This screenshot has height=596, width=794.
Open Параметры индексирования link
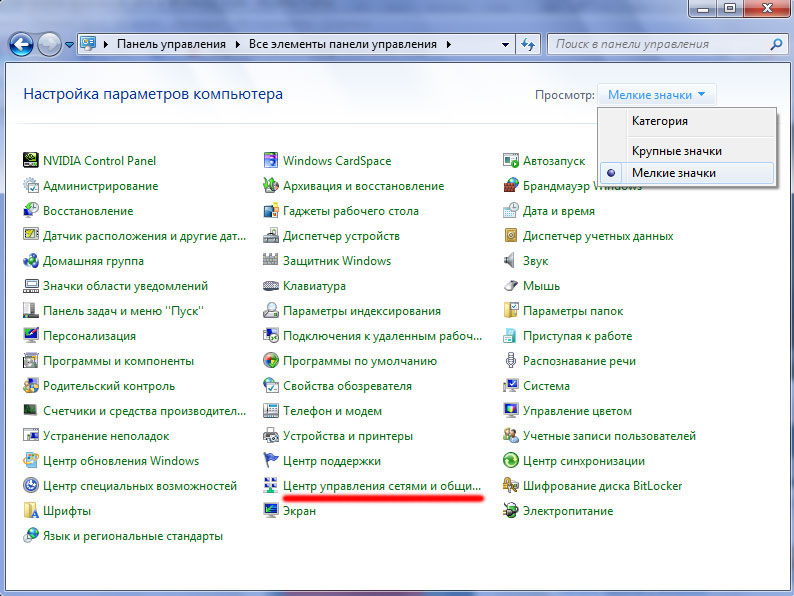(x=362, y=311)
